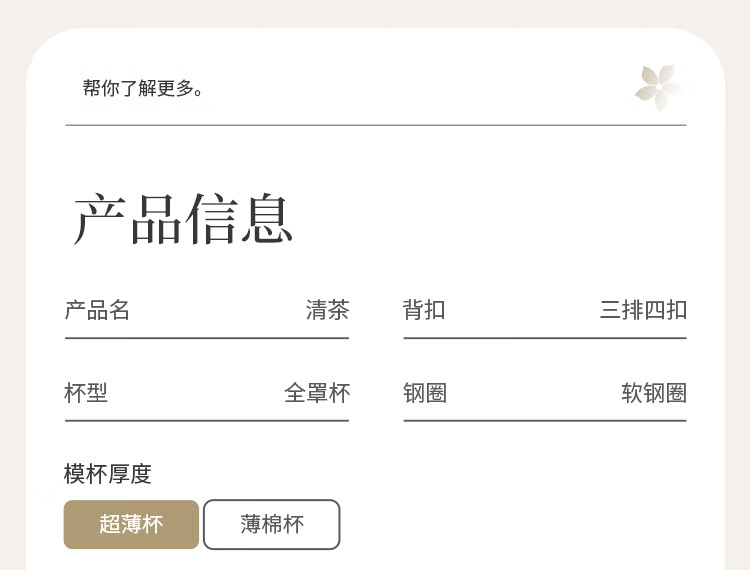Click the 三排四扣 value
Image resolution: width=750 pixels, height=570 pixels.
pyautogui.click(x=643, y=310)
